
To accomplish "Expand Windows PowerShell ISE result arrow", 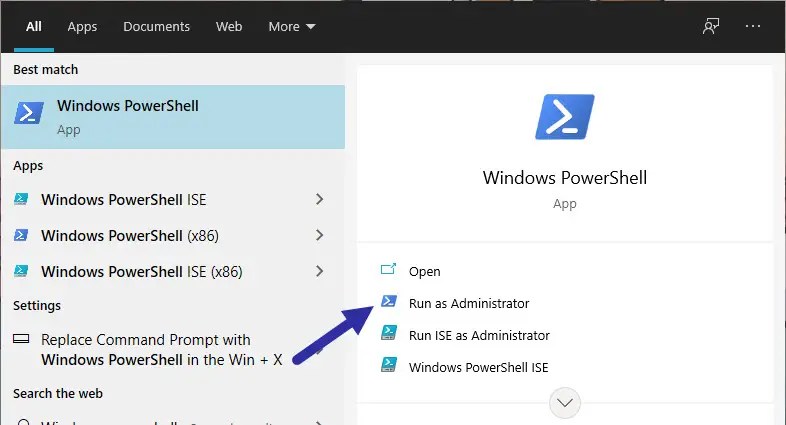I will pos(319,199).
